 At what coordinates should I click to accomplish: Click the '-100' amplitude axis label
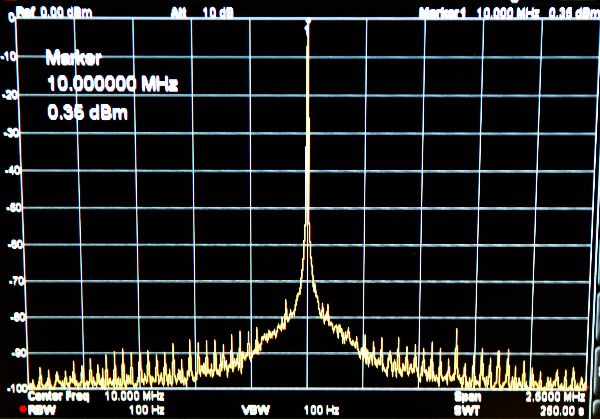pyautogui.click(x=18, y=389)
